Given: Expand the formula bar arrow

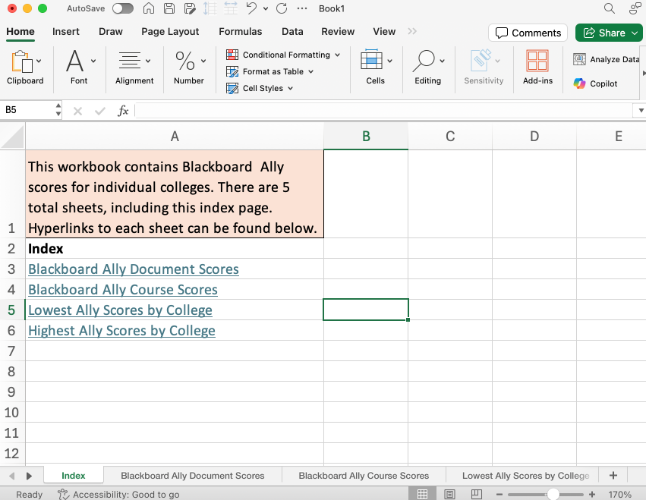Looking at the screenshot, I should (641, 110).
